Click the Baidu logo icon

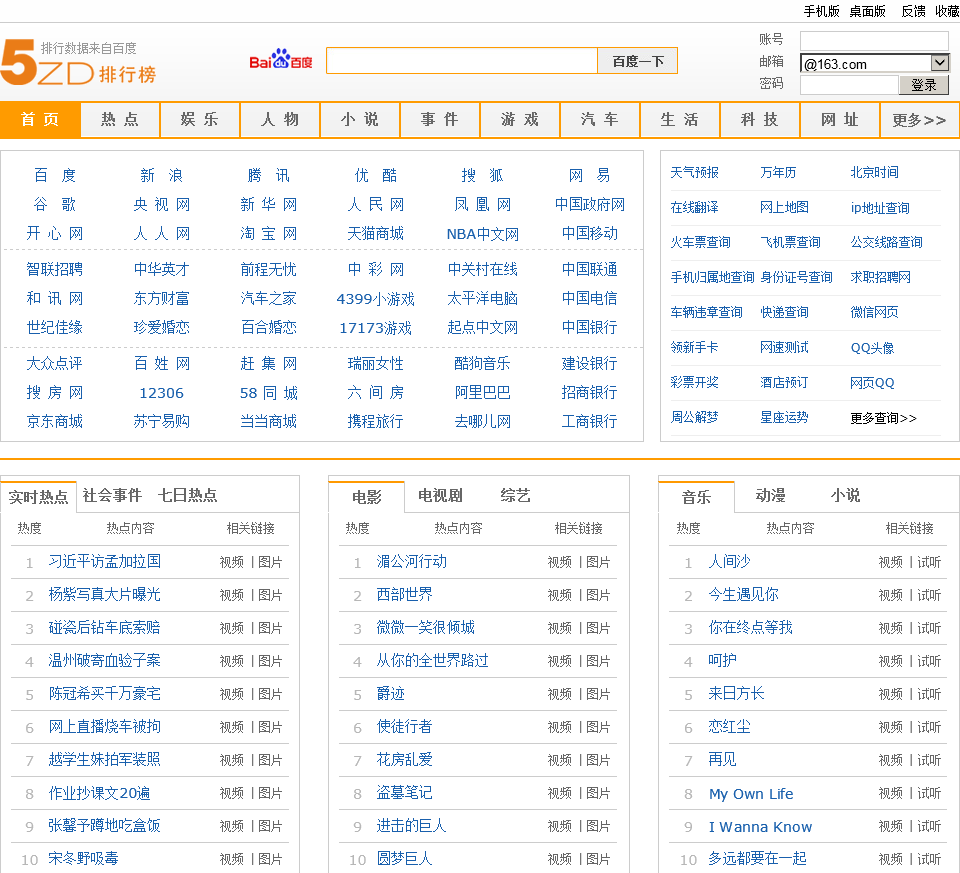click(x=281, y=61)
